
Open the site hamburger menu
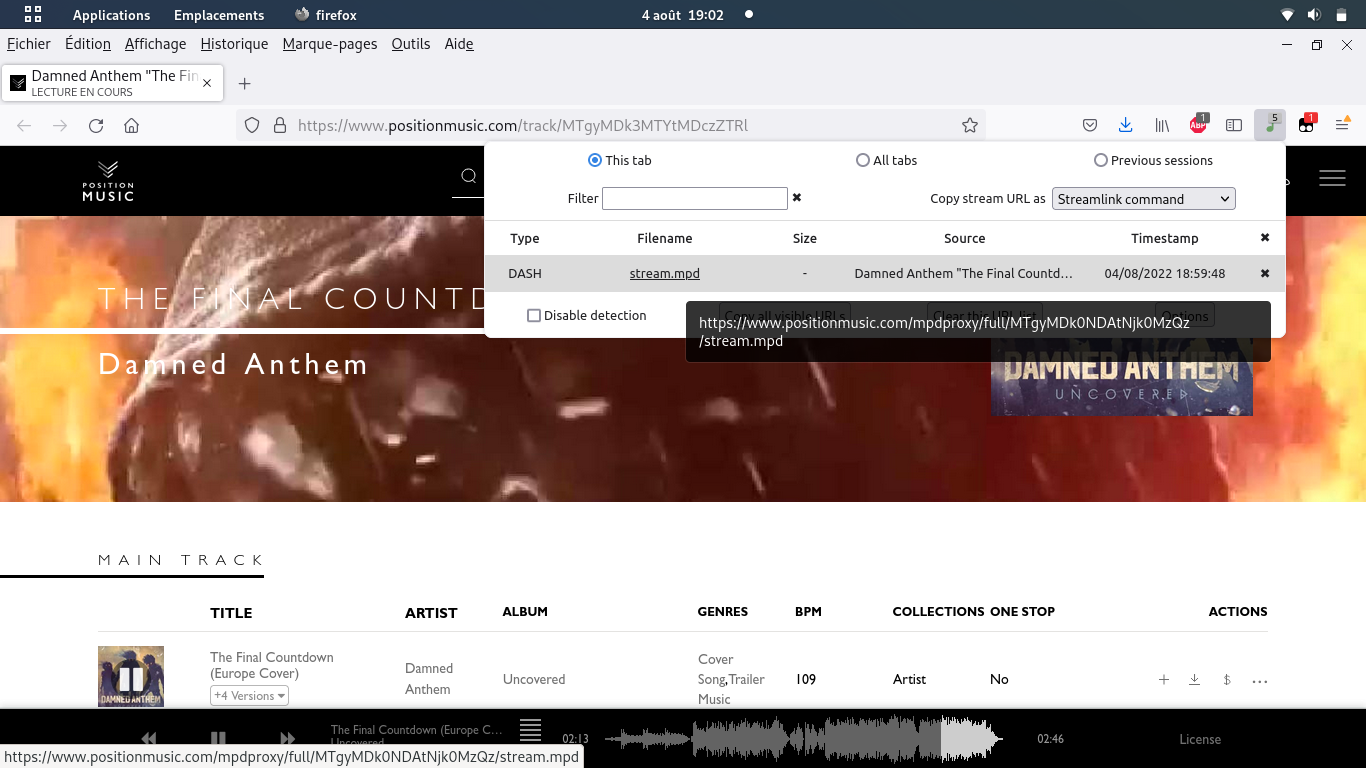coord(1332,178)
